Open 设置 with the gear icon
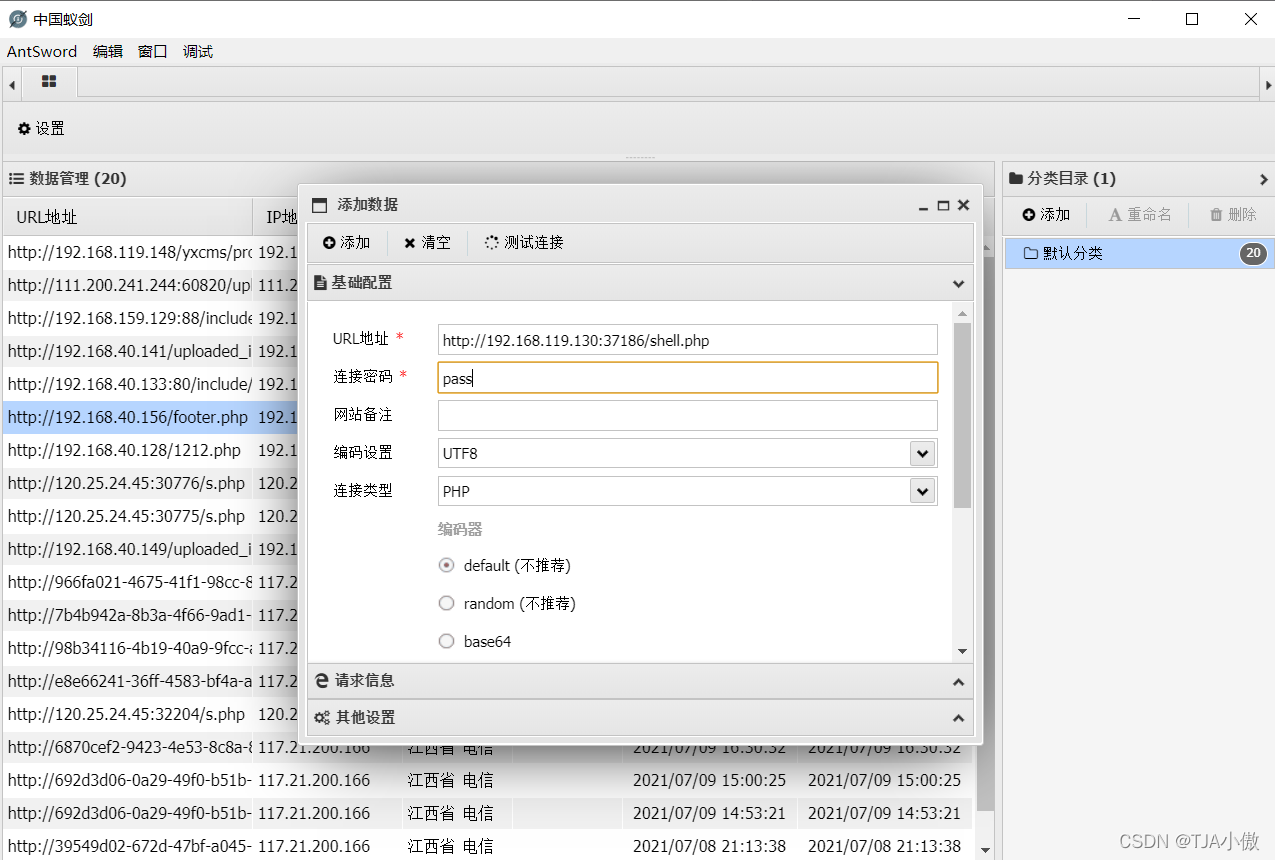The width and height of the screenshot is (1275, 860). click(41, 128)
